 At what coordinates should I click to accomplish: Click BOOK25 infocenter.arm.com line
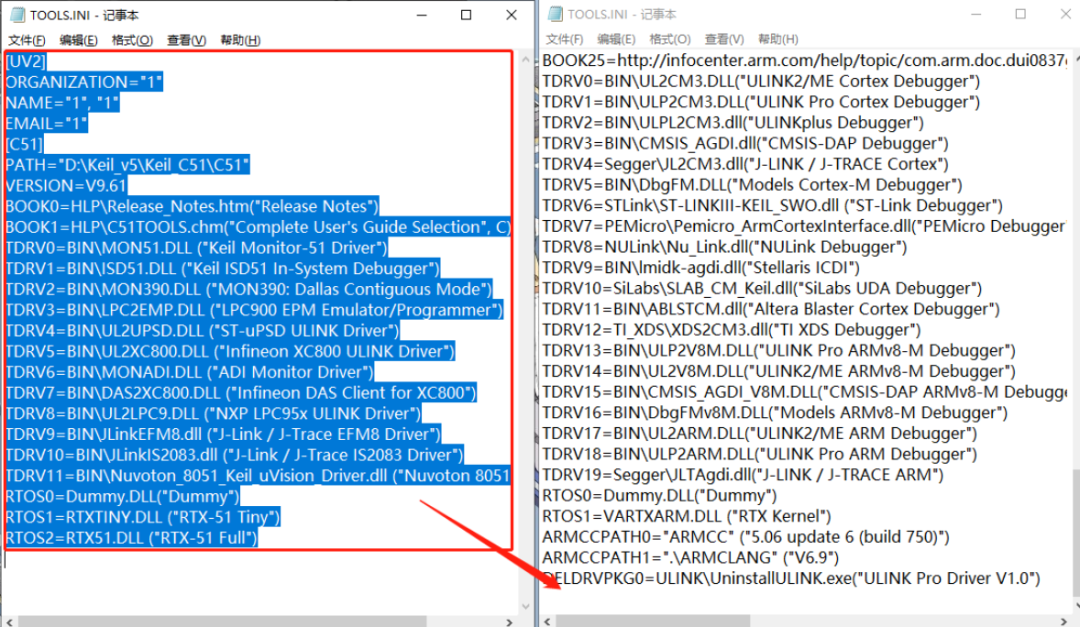(x=804, y=60)
